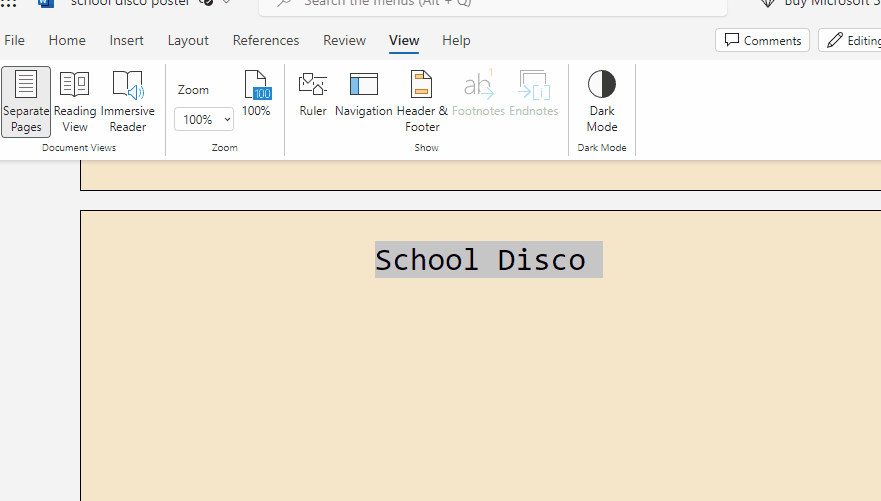The height and width of the screenshot is (501, 881).
Task: Click the School Disco heading text
Action: coord(480,260)
